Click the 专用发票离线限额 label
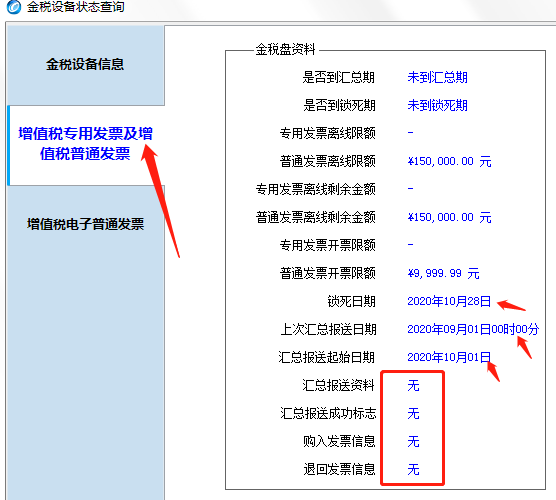556x500 pixels. coord(327,133)
